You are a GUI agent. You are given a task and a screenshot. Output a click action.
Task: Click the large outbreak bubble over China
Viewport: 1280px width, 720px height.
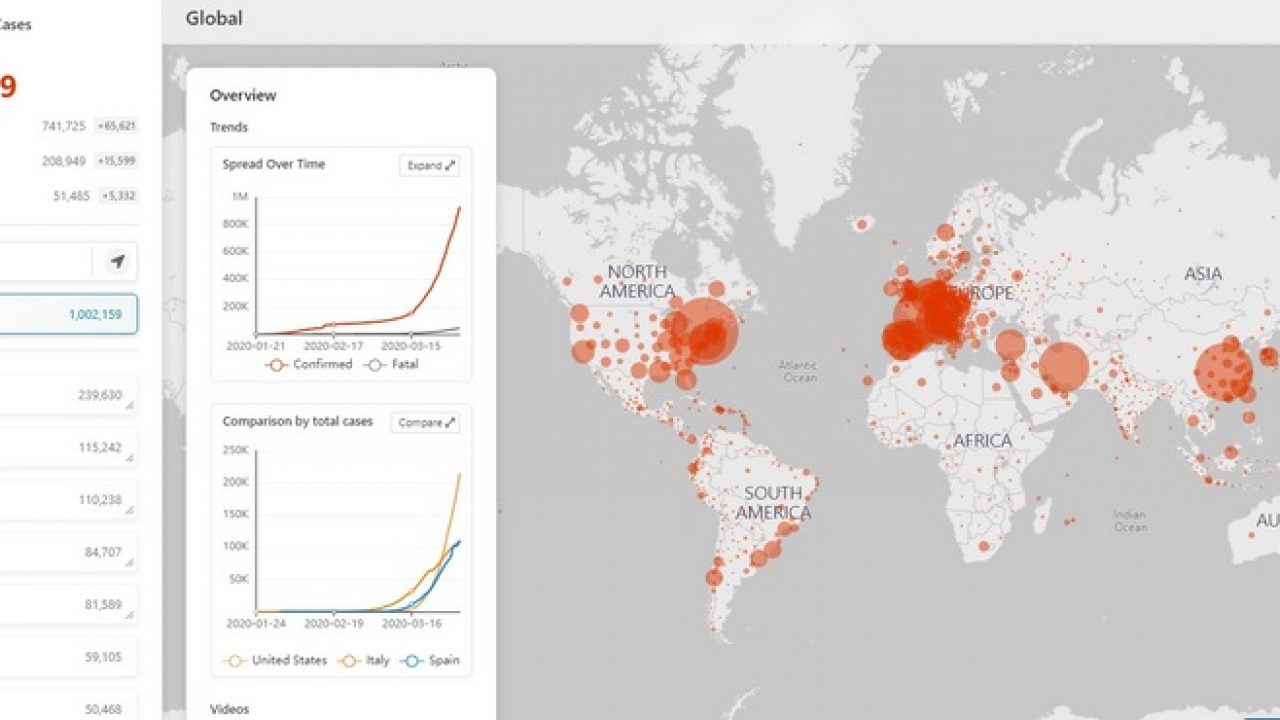[x=1223, y=371]
